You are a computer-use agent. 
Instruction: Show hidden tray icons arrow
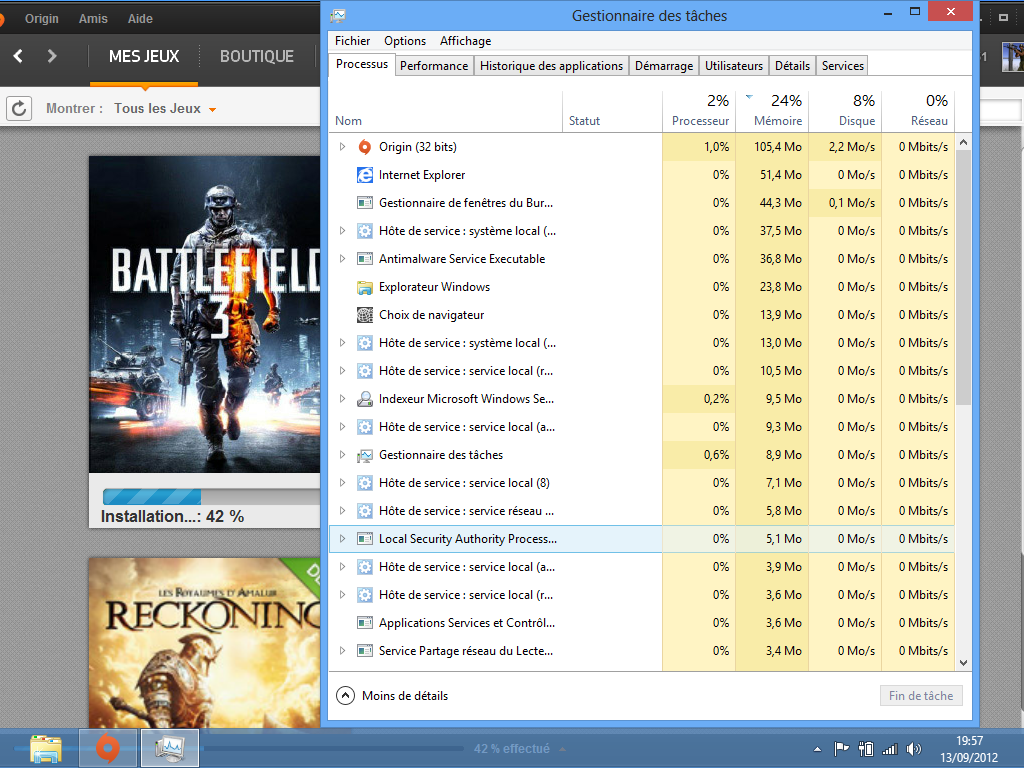point(817,749)
